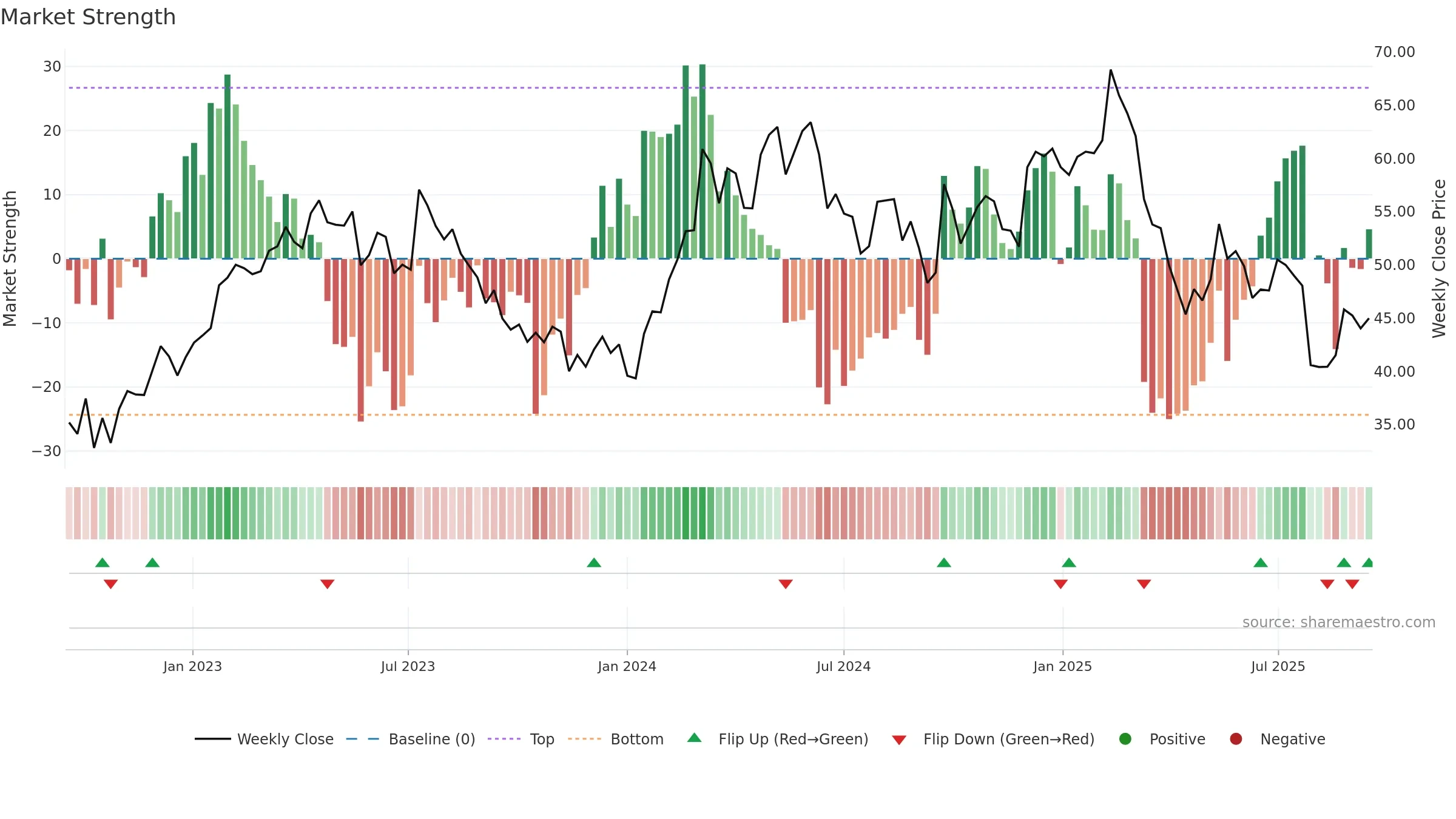Click the source: sharemaestro.com text
1456x819 pixels.
point(1339,622)
